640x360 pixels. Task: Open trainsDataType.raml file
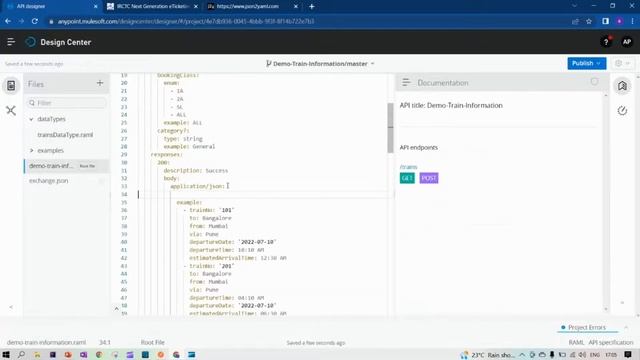pos(65,135)
